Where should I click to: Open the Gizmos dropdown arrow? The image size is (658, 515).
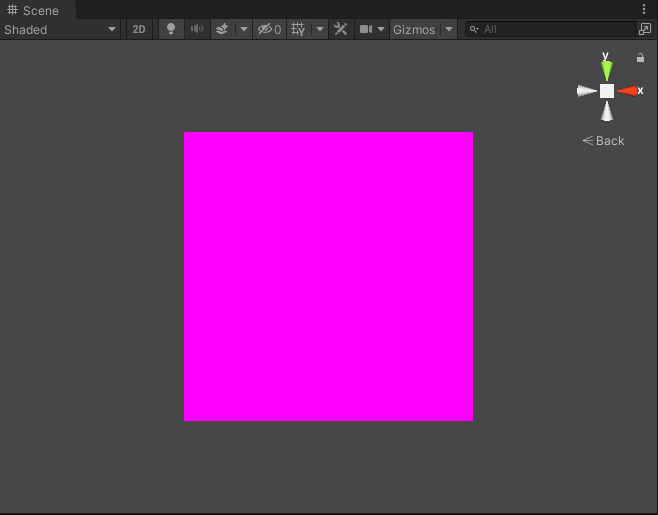449,29
